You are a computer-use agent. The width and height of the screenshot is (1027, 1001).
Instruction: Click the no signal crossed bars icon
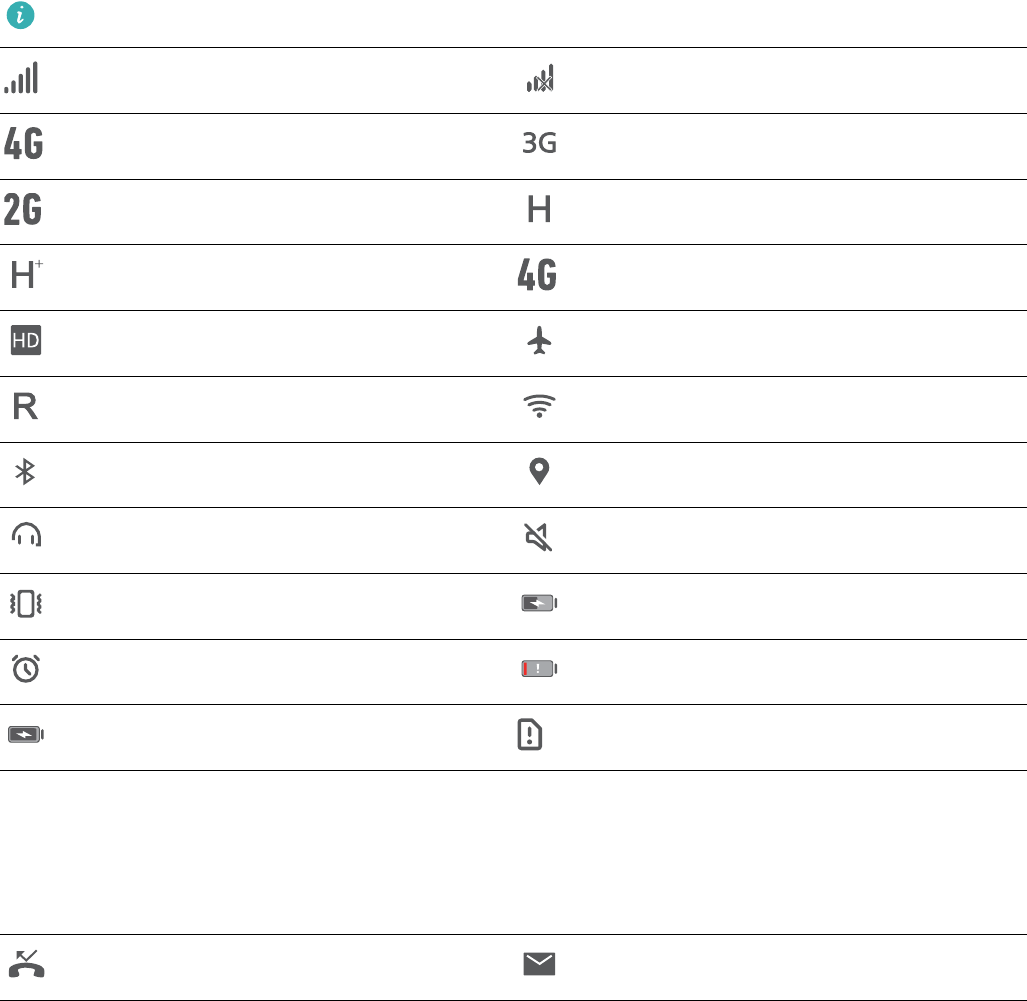(540, 79)
